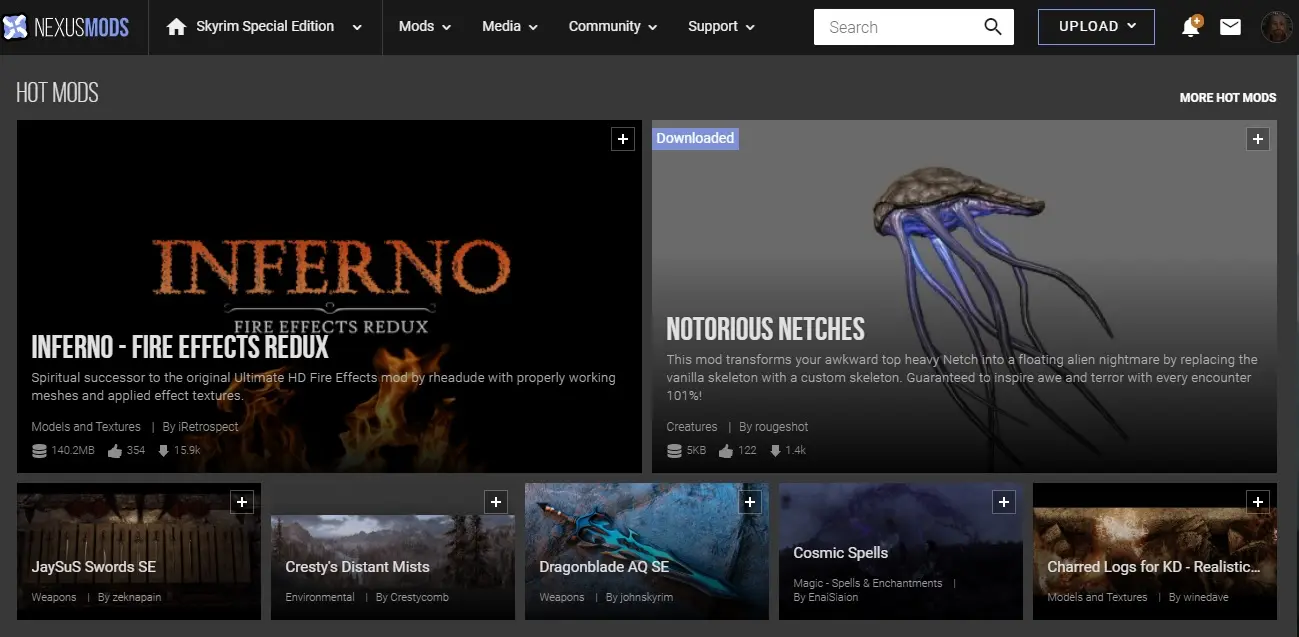Open the Cresty's Distant Mists mod

pyautogui.click(x=357, y=567)
